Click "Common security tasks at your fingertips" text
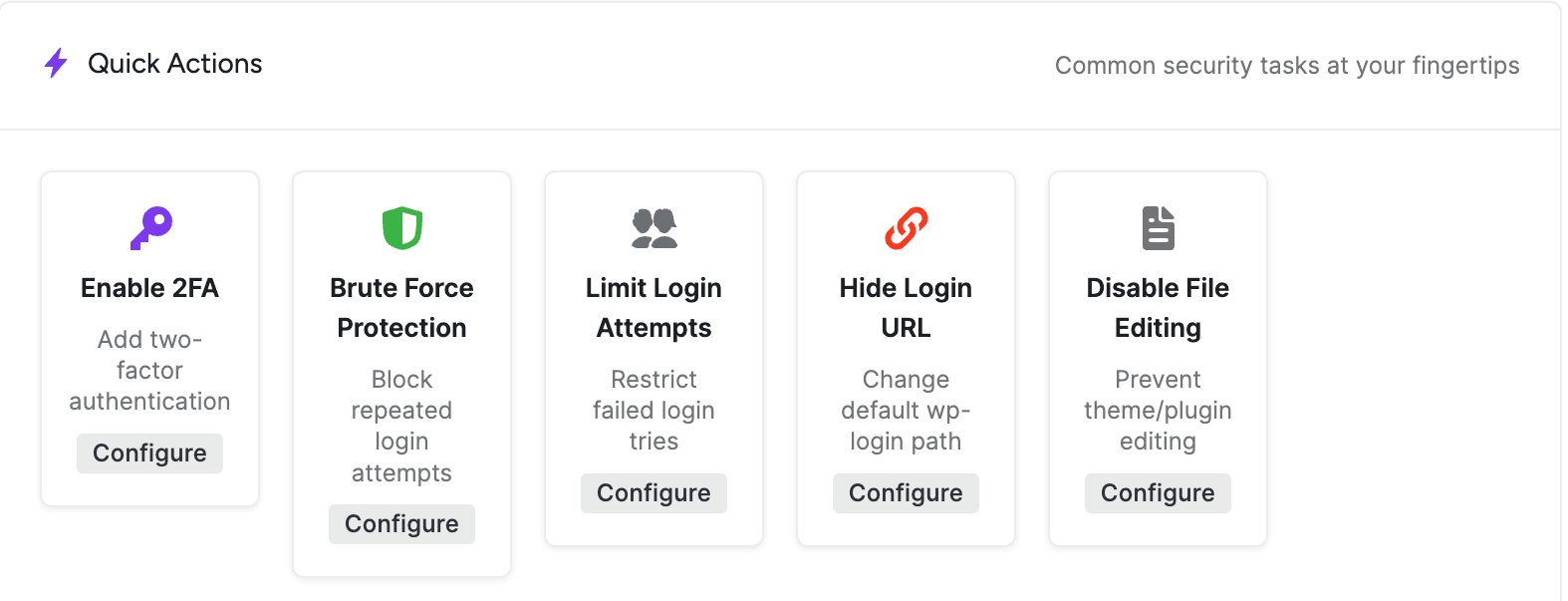This screenshot has height=601, width=1568. 1287,66
